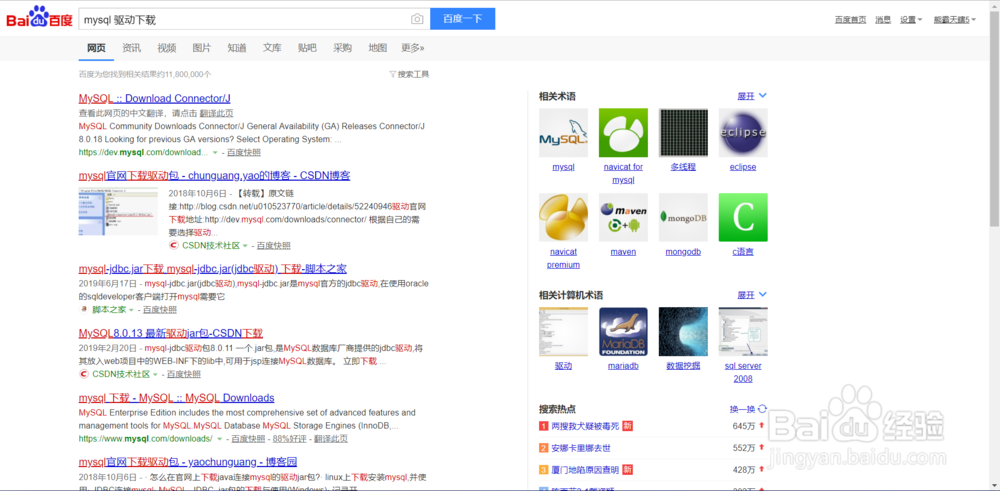The height and width of the screenshot is (491, 1000).
Task: Open the navicat for mysql text link
Action: [x=623, y=173]
